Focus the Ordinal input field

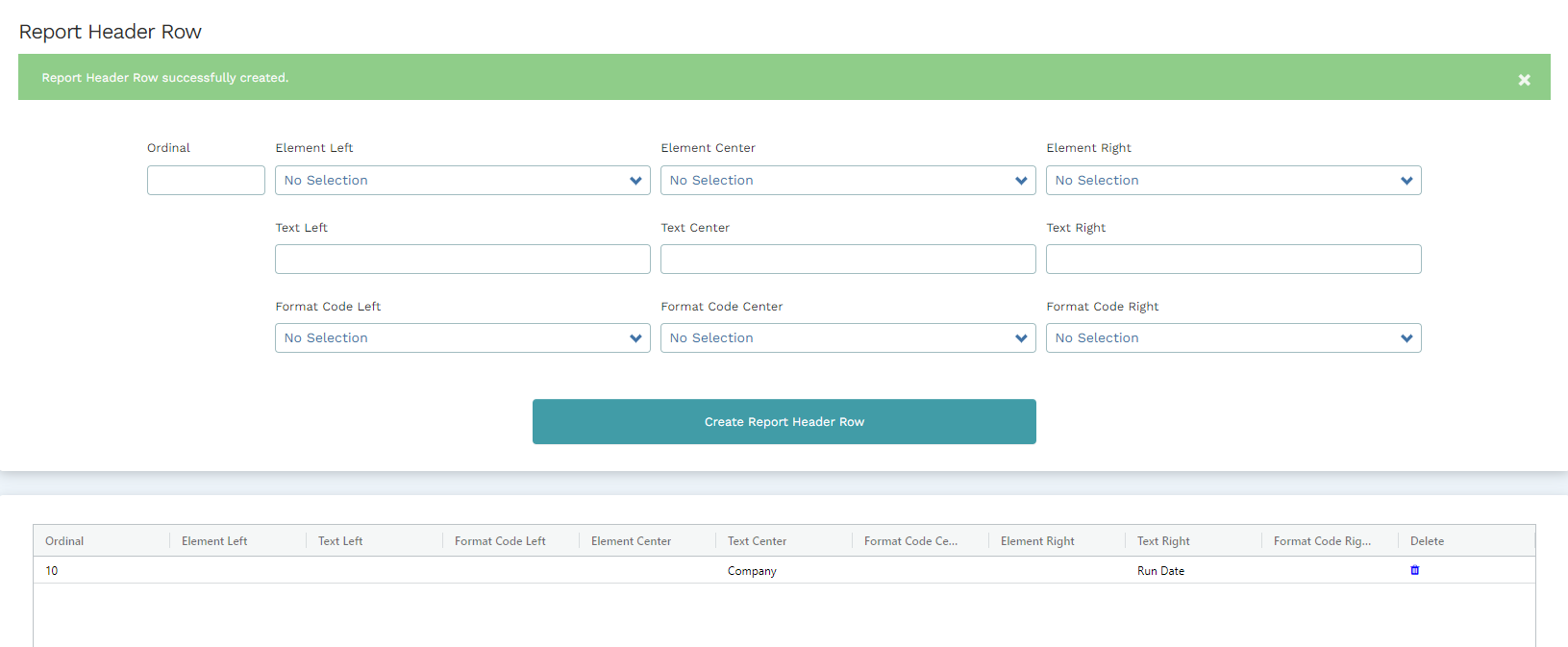pos(206,181)
